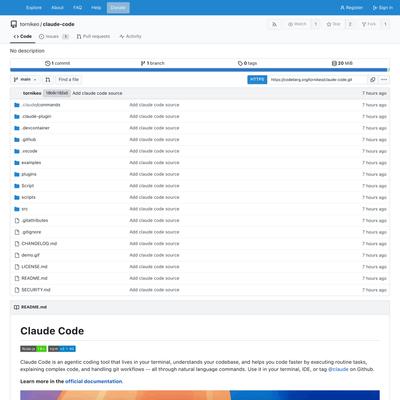This screenshot has width=400, height=400.
Task: Open the .claude/commands folder name
Action: tap(41, 105)
